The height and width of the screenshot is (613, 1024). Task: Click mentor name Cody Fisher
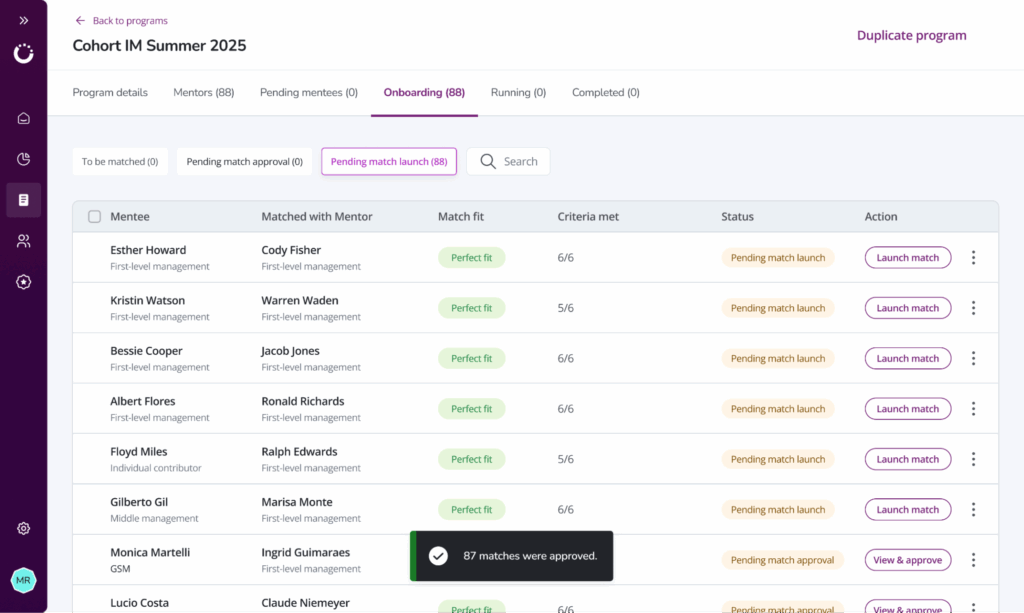coord(291,250)
